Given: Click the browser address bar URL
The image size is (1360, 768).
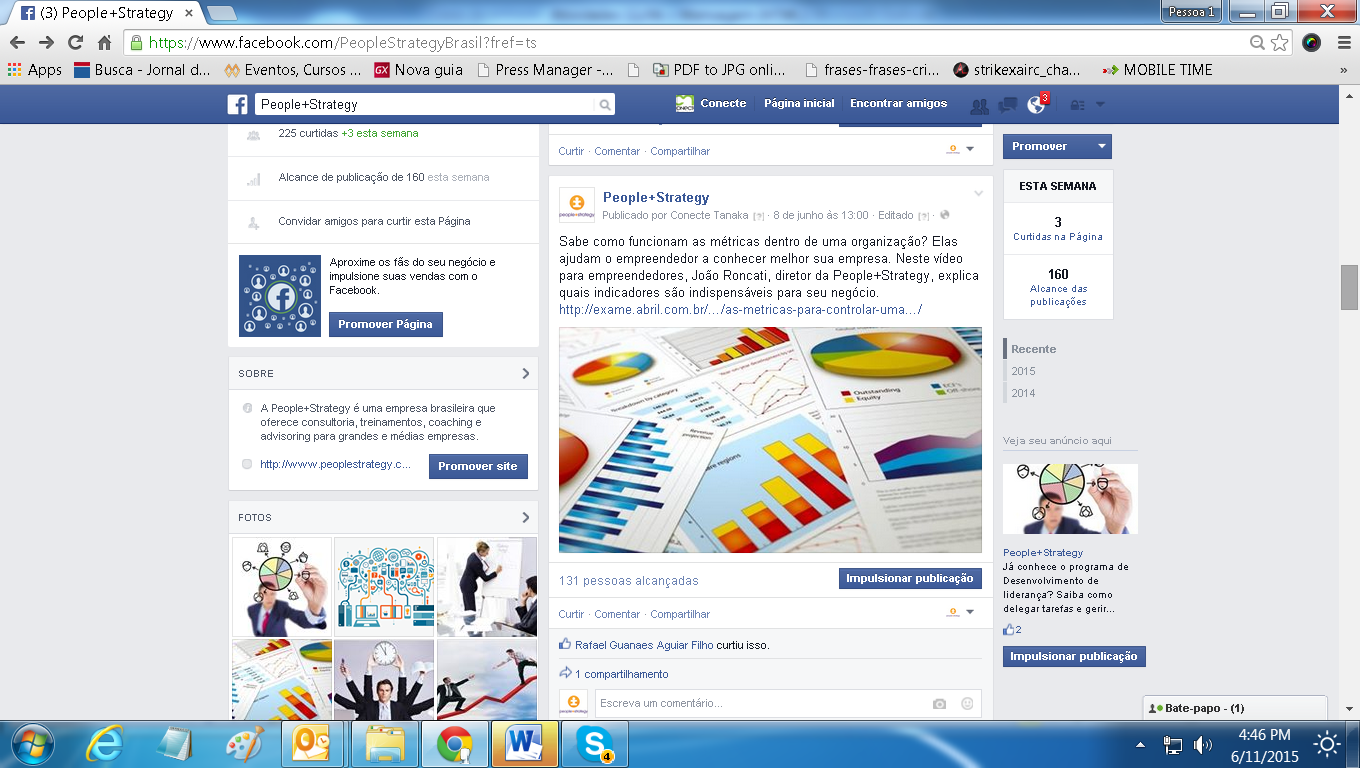Looking at the screenshot, I should pos(343,43).
